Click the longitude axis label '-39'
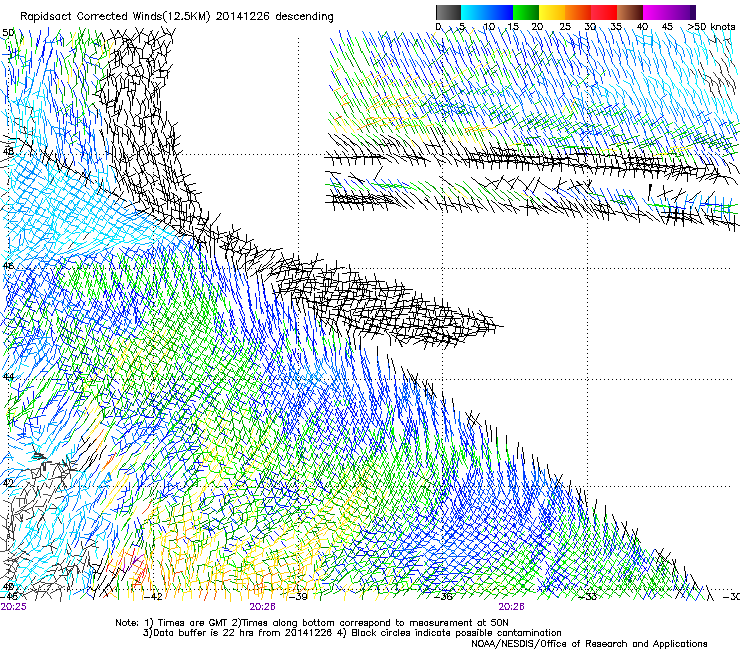The height and width of the screenshot is (650, 740). coord(298,597)
